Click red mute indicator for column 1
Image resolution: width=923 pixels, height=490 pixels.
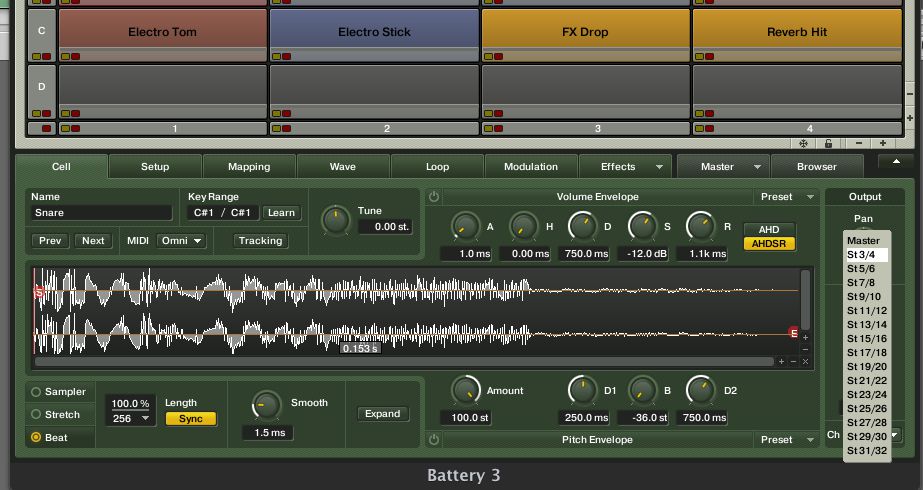[75, 128]
